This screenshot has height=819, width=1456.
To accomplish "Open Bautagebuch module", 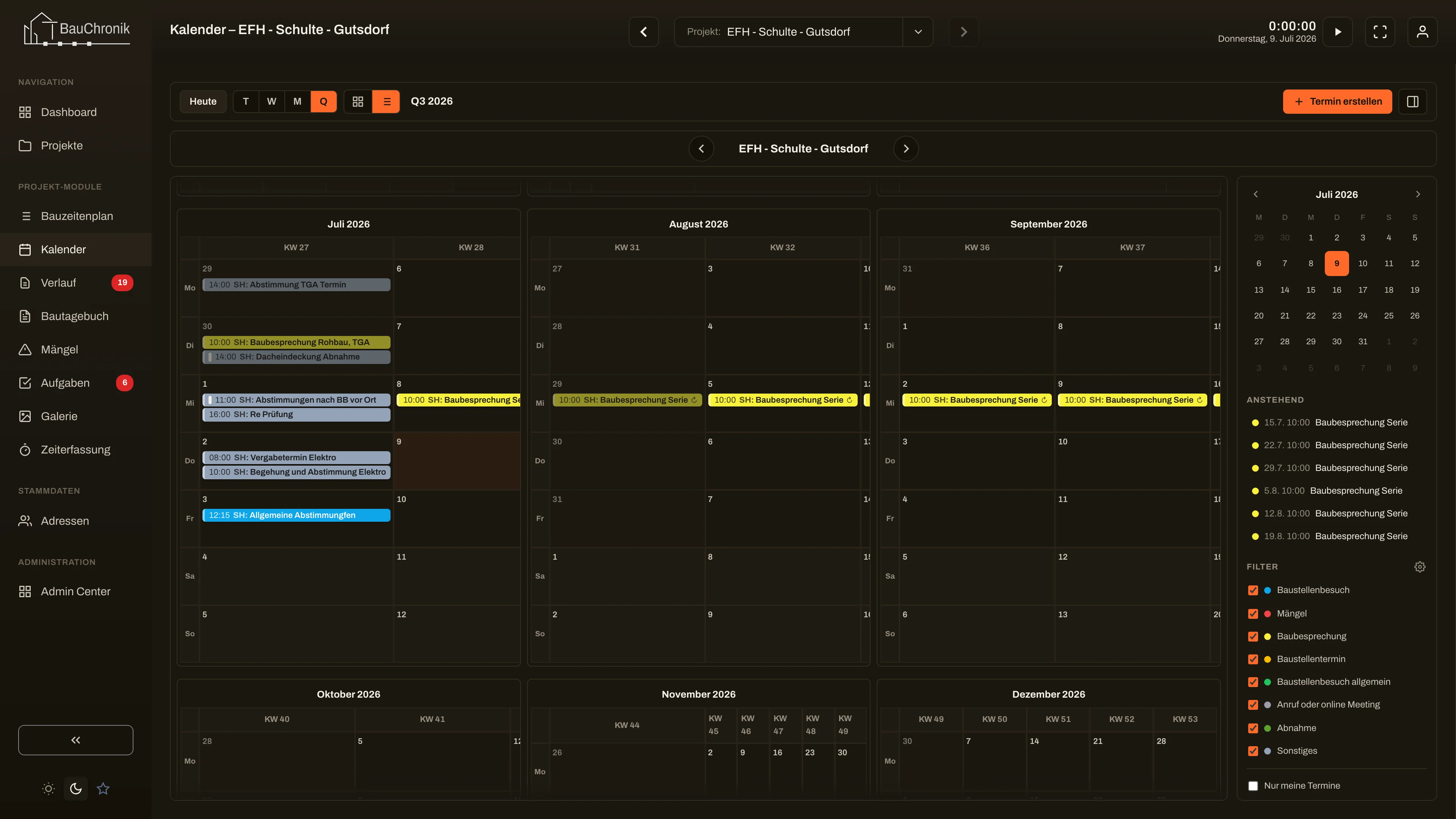I will tap(76, 316).
